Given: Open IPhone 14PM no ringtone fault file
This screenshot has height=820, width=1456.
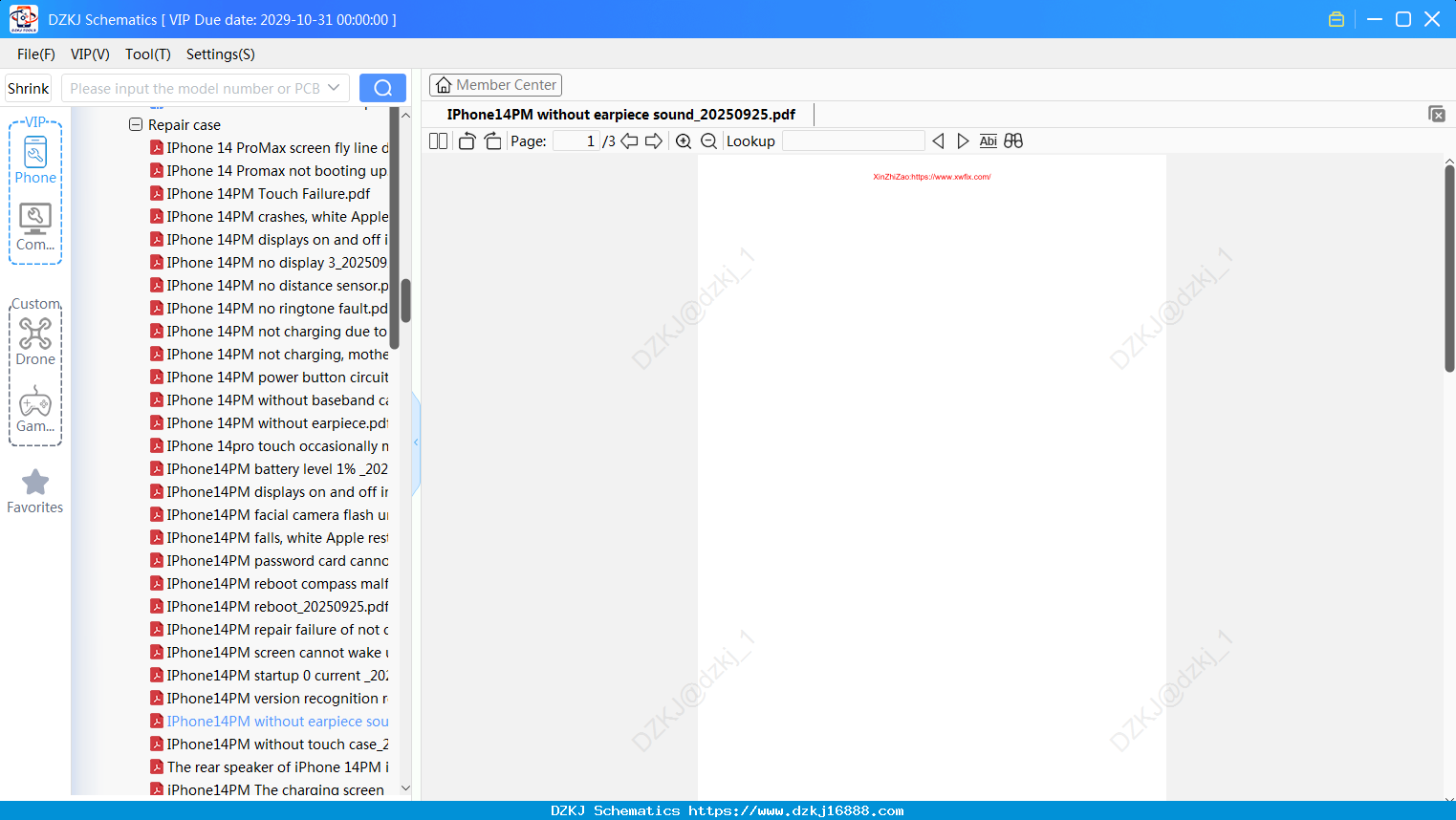Looking at the screenshot, I should click(x=270, y=309).
